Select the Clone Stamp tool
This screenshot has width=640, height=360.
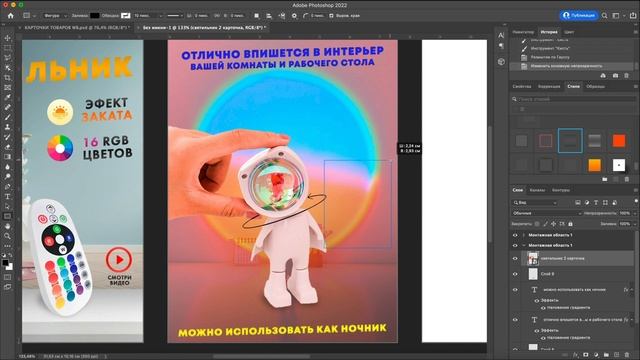pyautogui.click(x=7, y=127)
